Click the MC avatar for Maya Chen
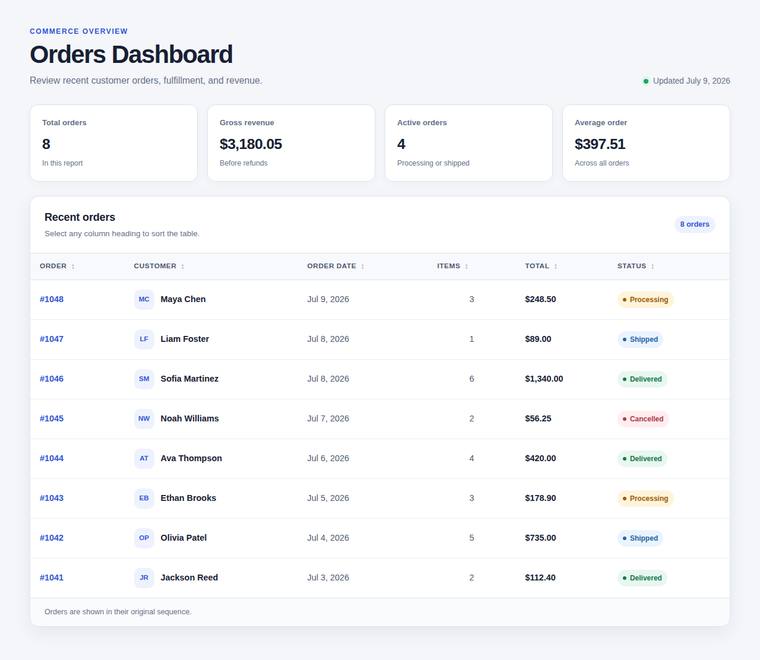Screen dimensions: 760x660 click(x=144, y=299)
